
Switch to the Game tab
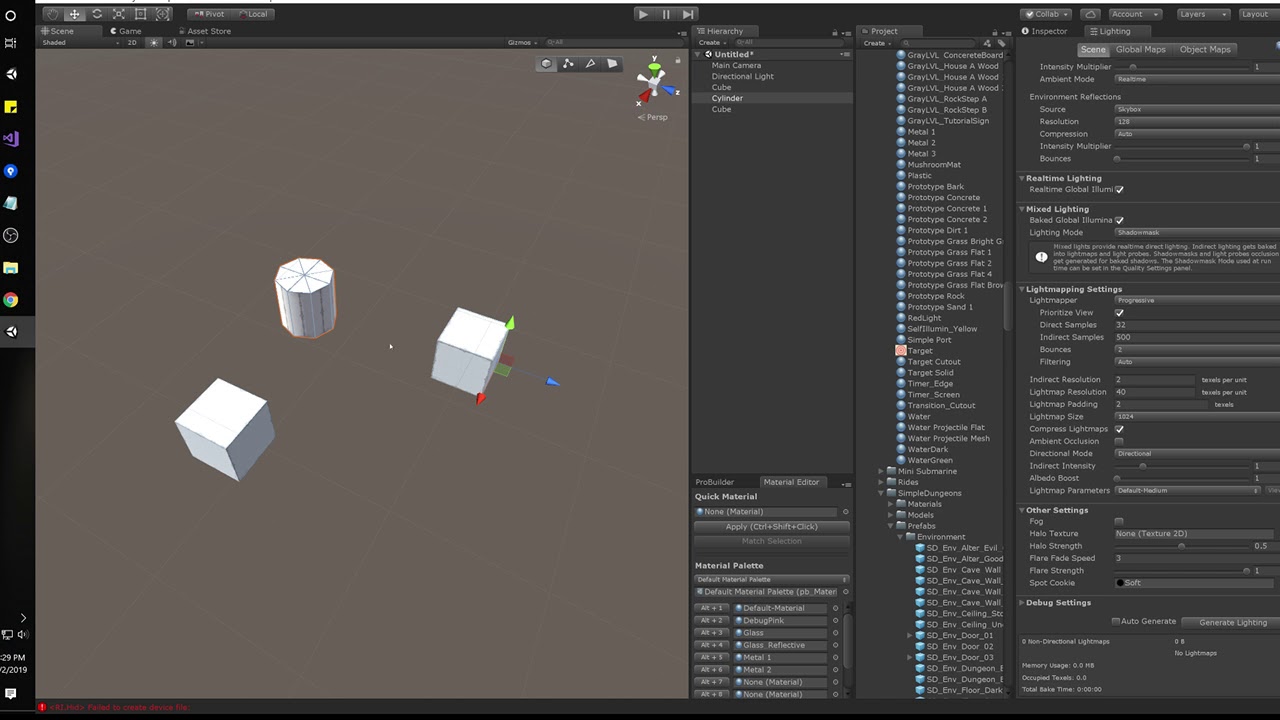(x=125, y=31)
